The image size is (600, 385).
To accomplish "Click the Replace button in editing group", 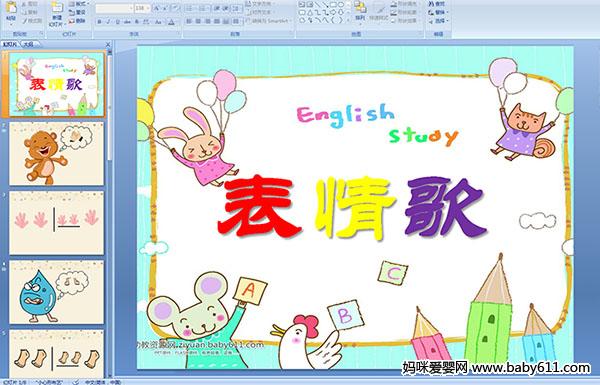I will (438, 12).
